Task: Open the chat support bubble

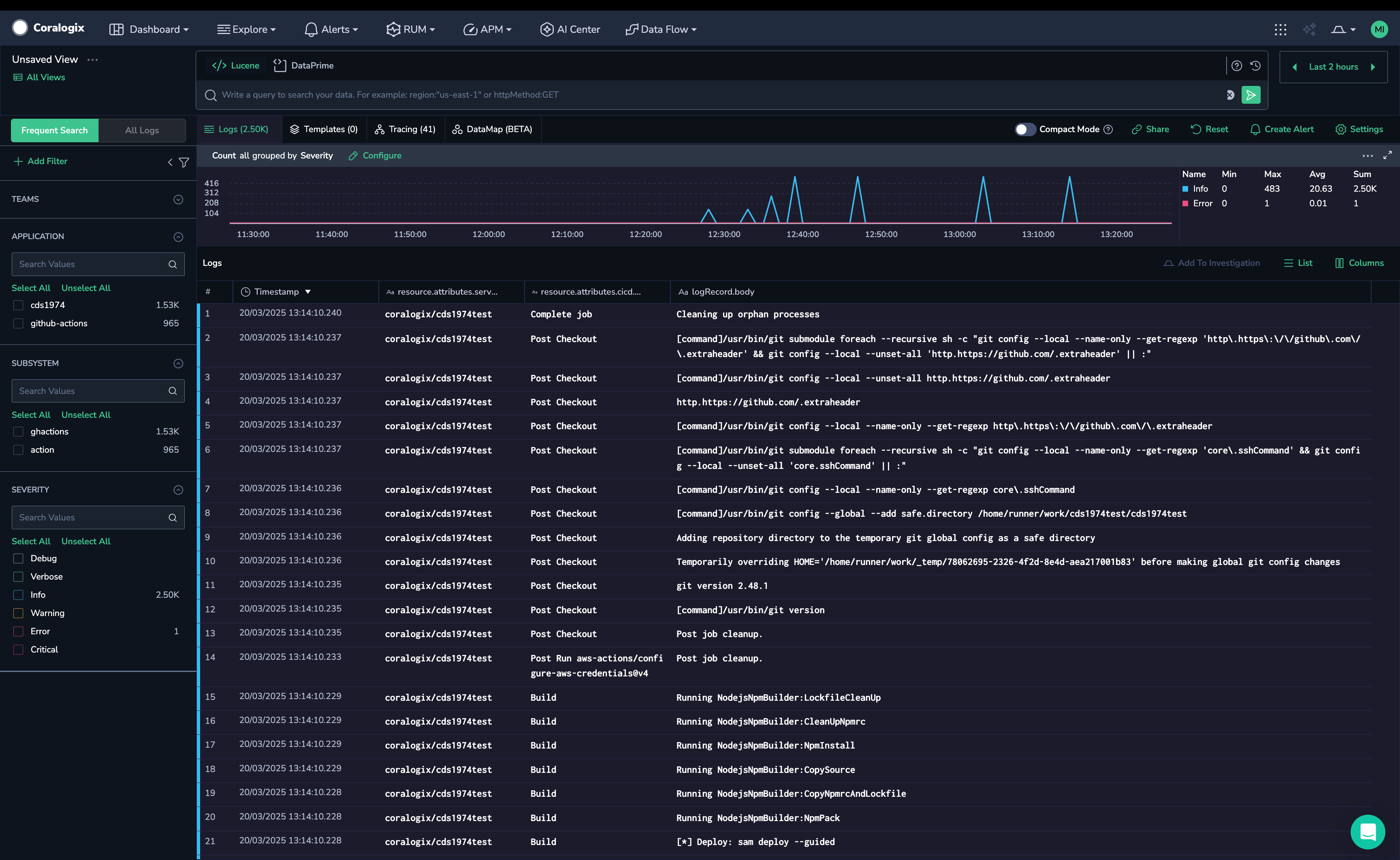Action: click(1368, 832)
